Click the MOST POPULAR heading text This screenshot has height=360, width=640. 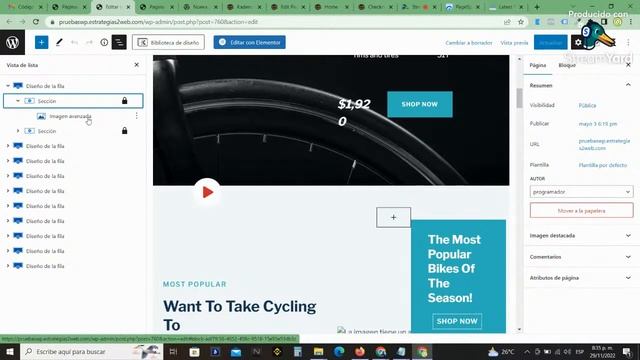click(x=195, y=284)
